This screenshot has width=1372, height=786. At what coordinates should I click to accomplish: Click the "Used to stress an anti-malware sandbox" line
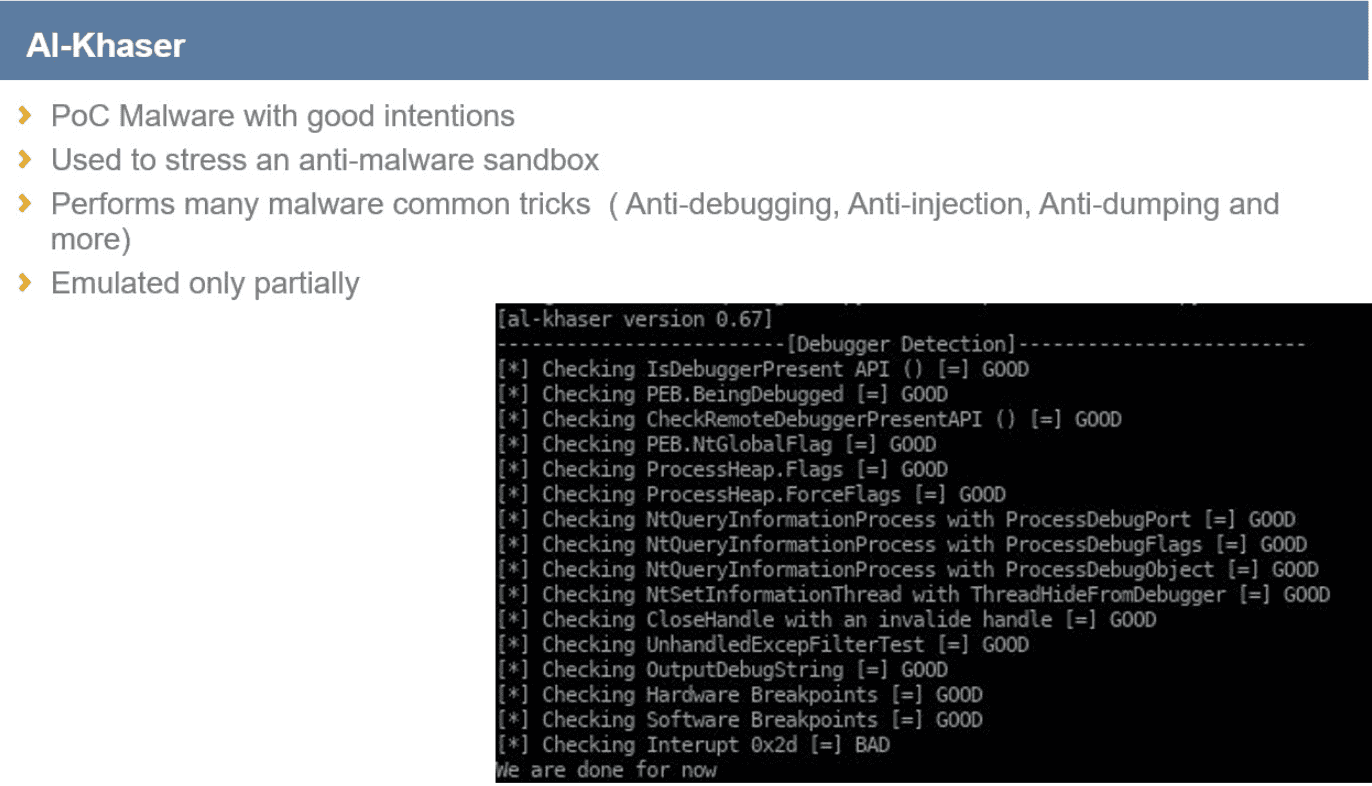coord(325,160)
